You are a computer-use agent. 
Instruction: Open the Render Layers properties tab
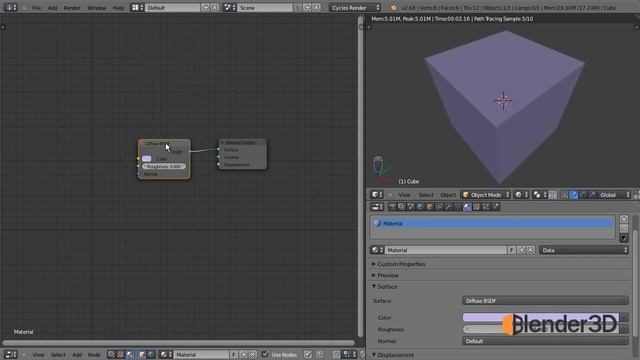402,207
